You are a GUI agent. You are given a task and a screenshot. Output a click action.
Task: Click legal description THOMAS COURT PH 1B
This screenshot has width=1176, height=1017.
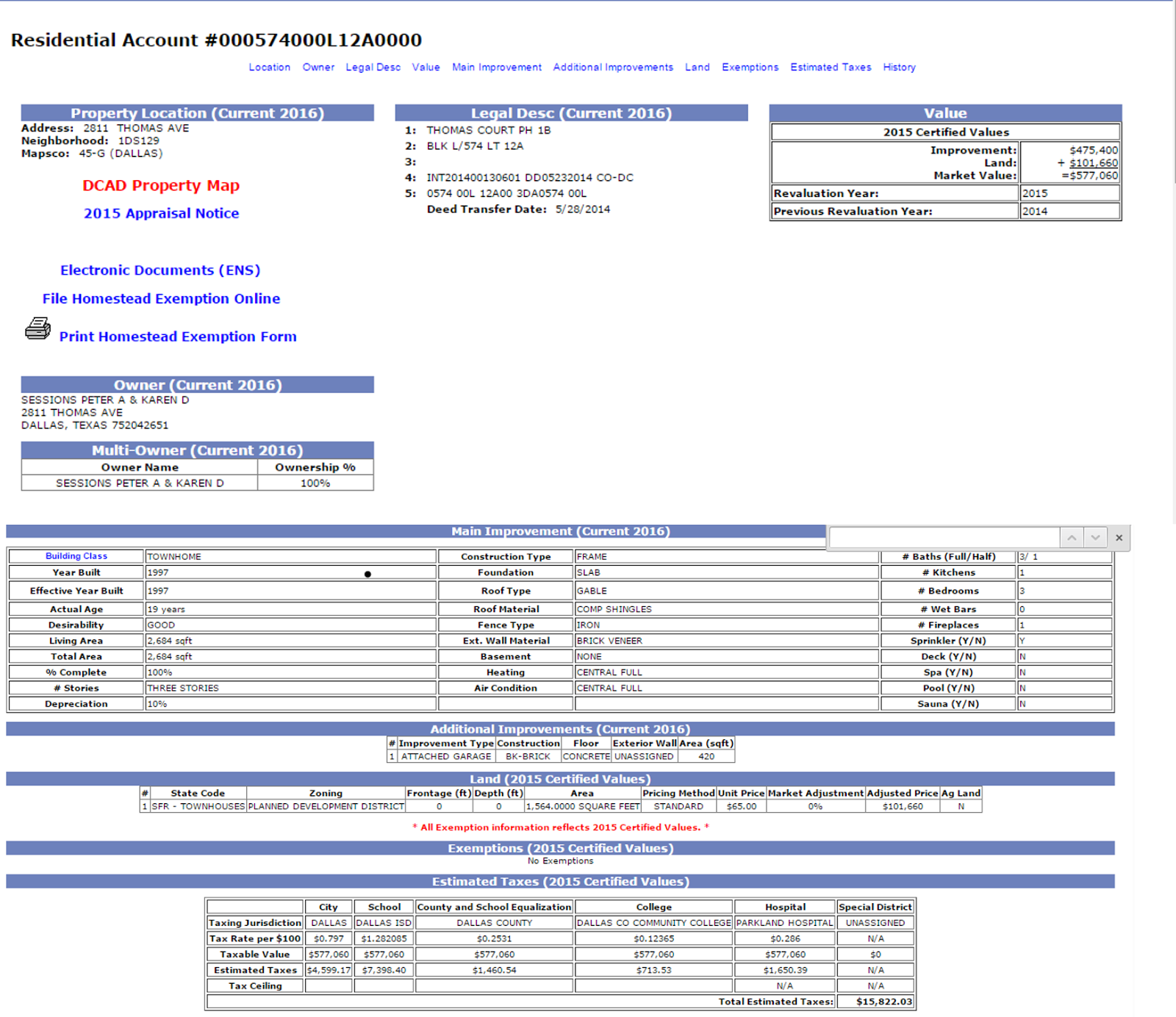coord(489,130)
